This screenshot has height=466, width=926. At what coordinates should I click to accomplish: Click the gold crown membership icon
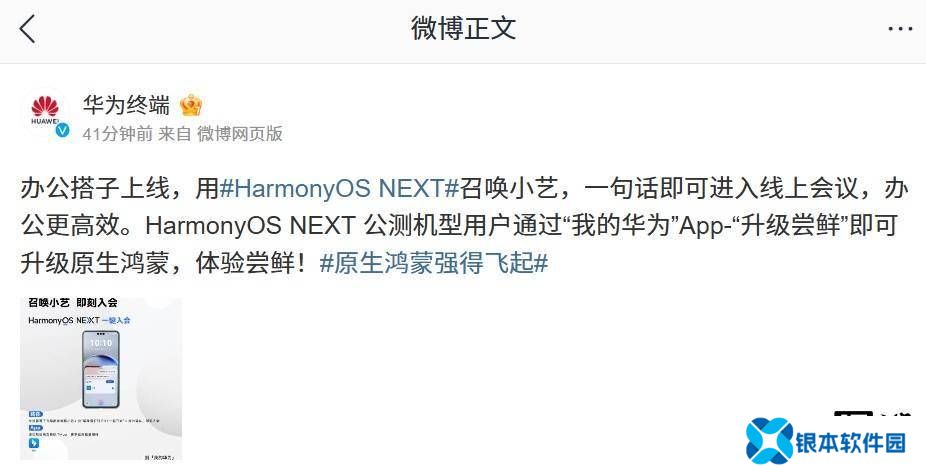point(190,105)
